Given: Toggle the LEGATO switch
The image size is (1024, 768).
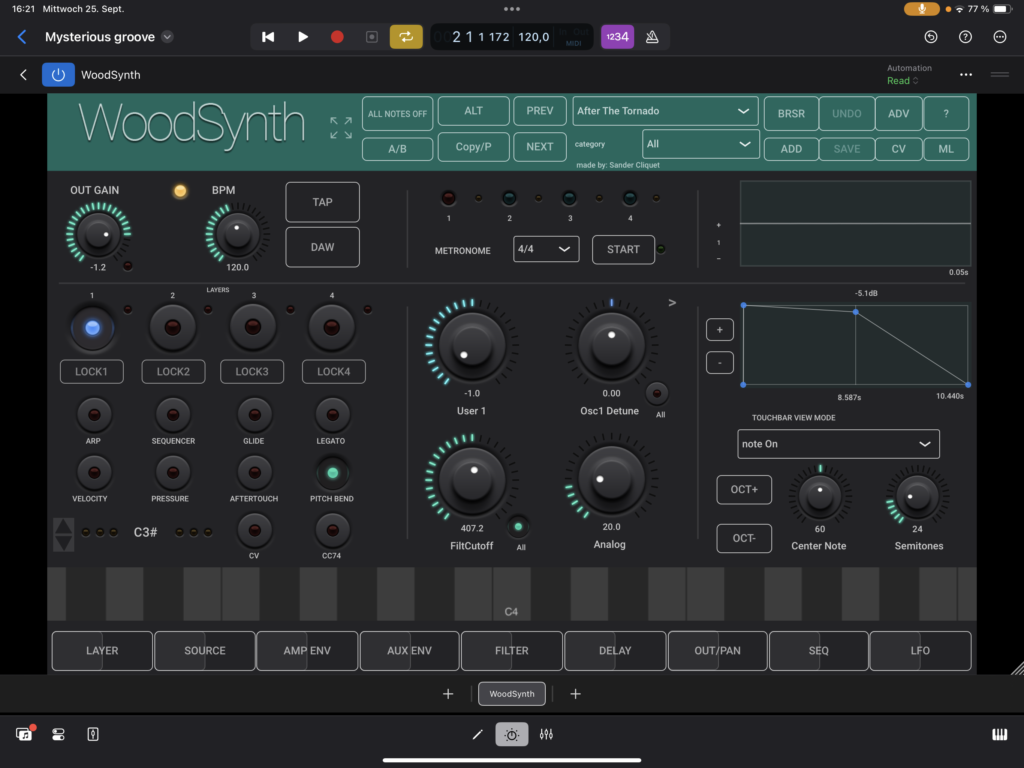Looking at the screenshot, I should [332, 415].
